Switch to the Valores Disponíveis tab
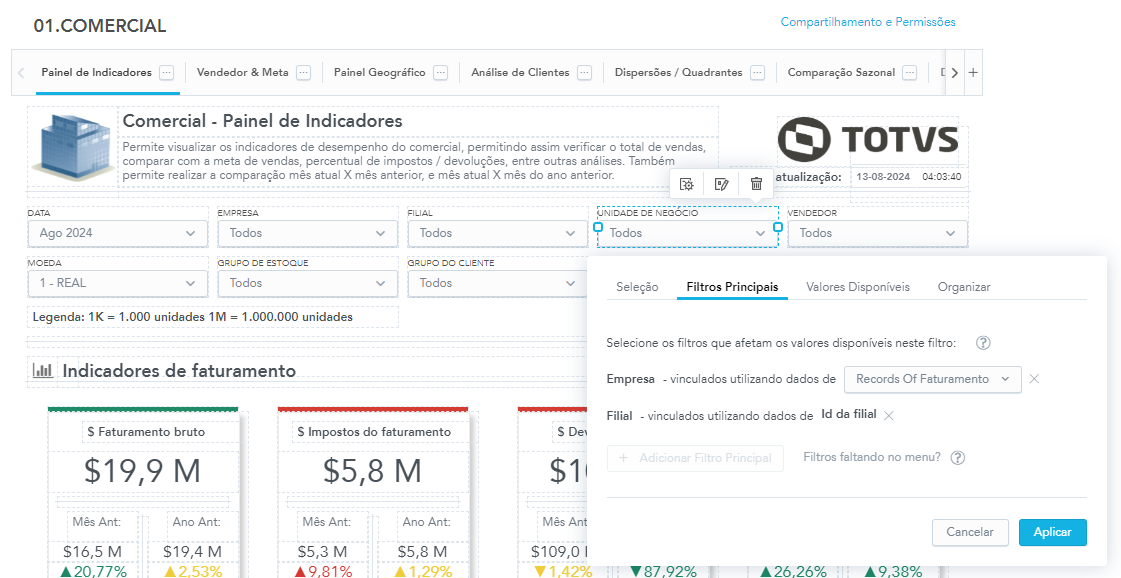This screenshot has height=578, width=1121. tap(858, 287)
